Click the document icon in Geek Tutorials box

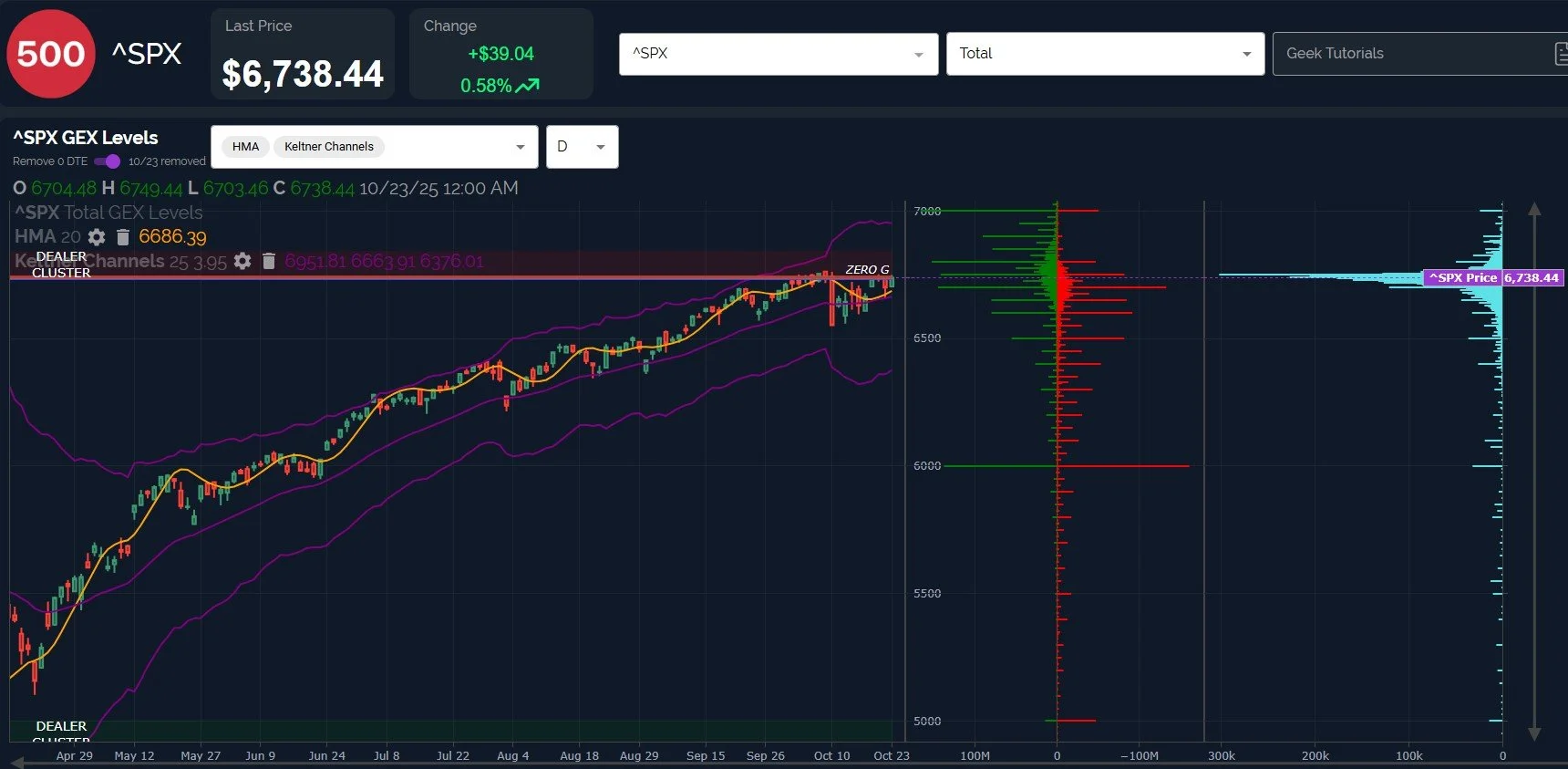coord(1561,54)
